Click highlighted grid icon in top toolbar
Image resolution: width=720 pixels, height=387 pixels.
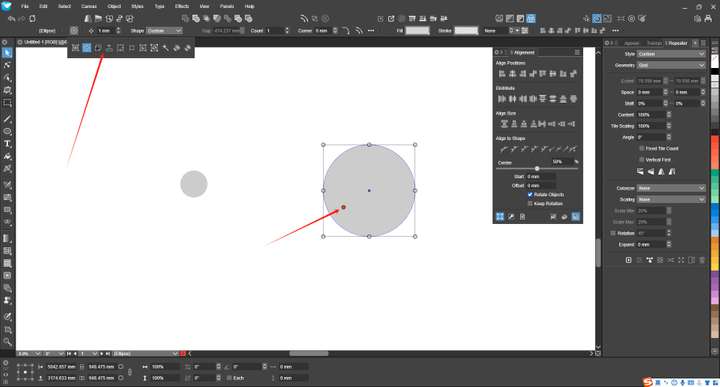click(x=531, y=19)
